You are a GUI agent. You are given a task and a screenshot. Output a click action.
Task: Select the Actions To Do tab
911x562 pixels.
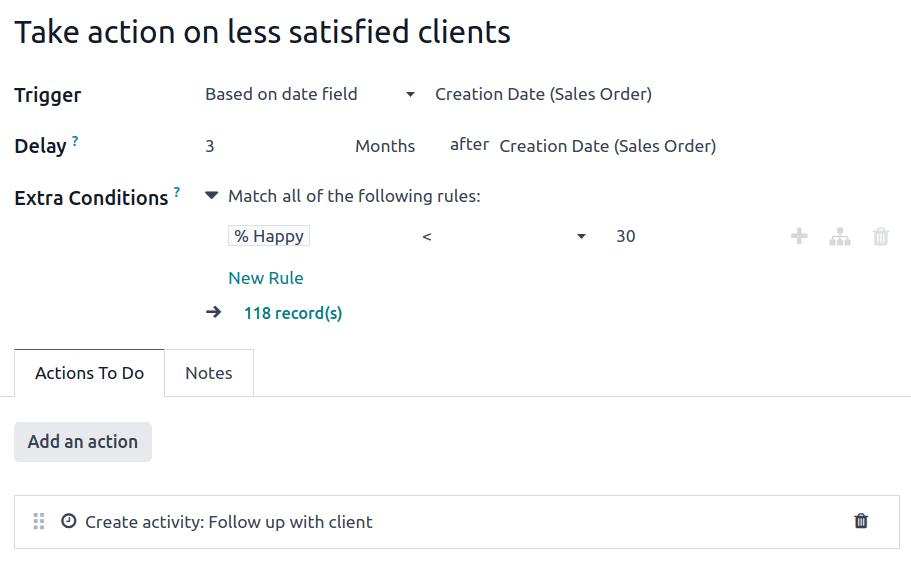89,373
